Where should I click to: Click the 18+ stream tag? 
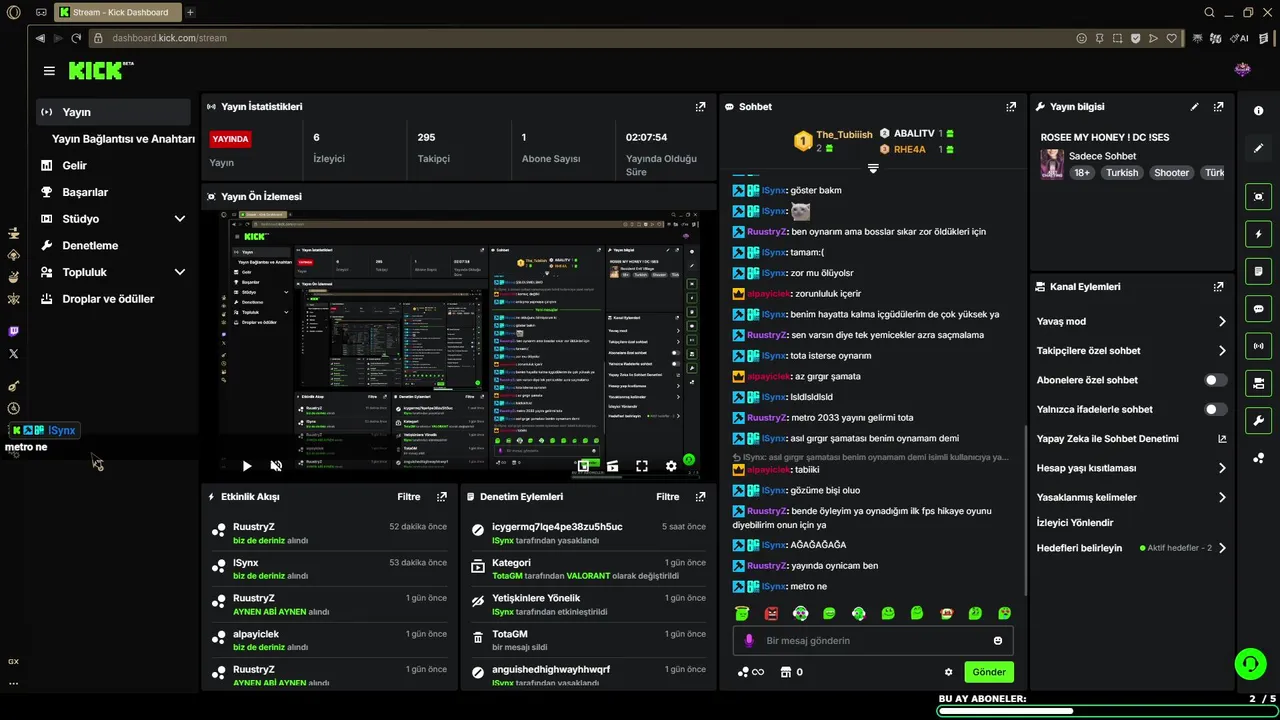coord(1082,173)
